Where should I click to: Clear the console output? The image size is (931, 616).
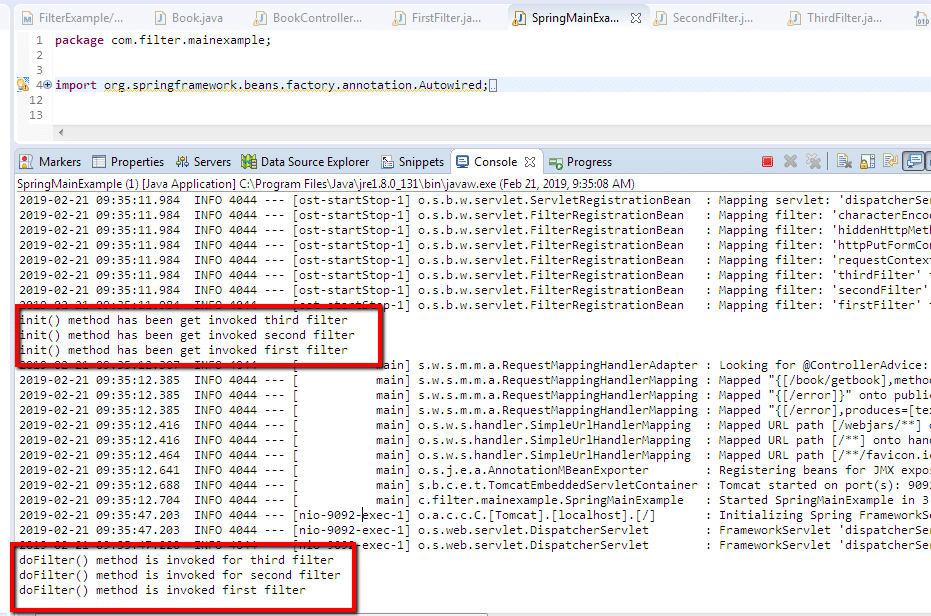(844, 162)
